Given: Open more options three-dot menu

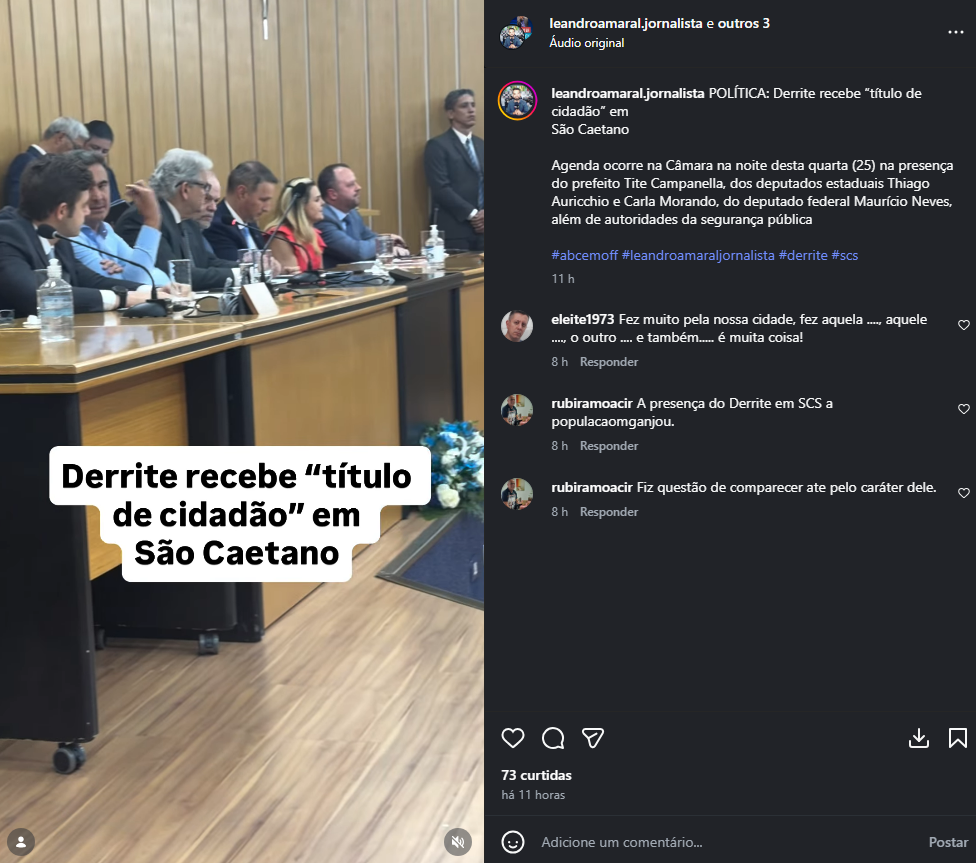Looking at the screenshot, I should click(x=955, y=32).
